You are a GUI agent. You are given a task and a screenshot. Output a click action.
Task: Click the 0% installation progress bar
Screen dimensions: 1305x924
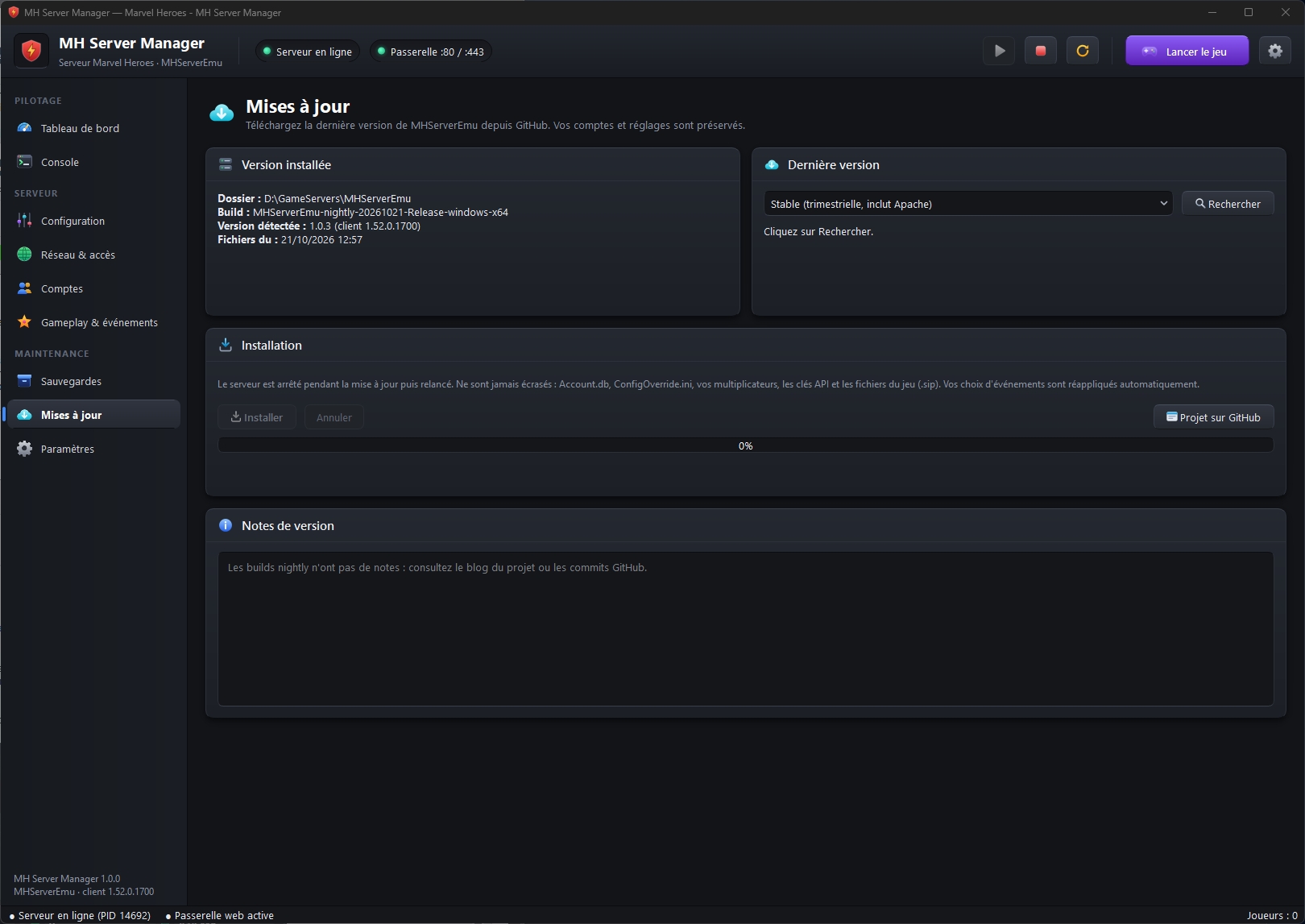tap(745, 445)
